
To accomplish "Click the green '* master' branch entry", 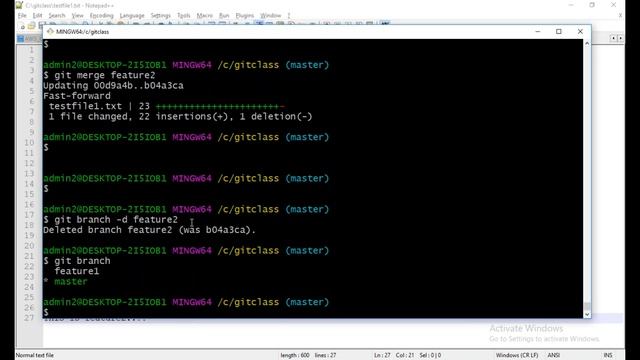I will (65, 282).
